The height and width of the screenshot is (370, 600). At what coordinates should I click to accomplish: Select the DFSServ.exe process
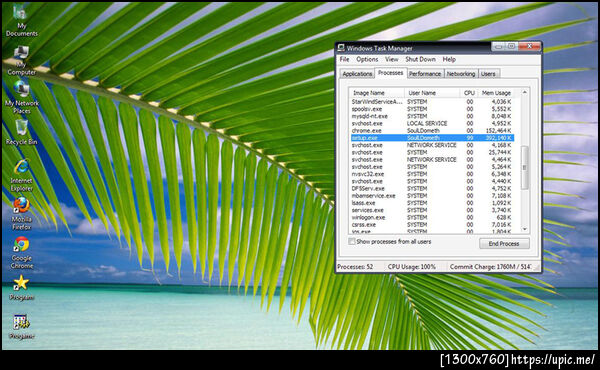[432, 189]
